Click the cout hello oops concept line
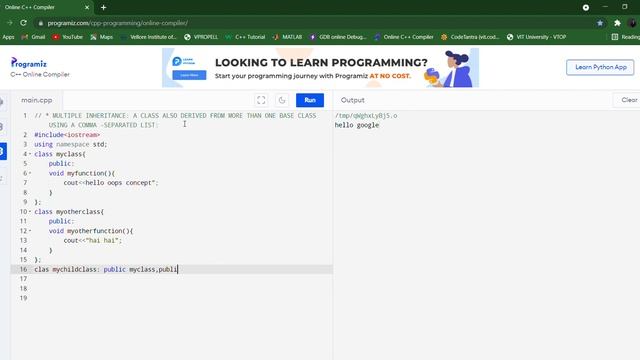 [111, 183]
